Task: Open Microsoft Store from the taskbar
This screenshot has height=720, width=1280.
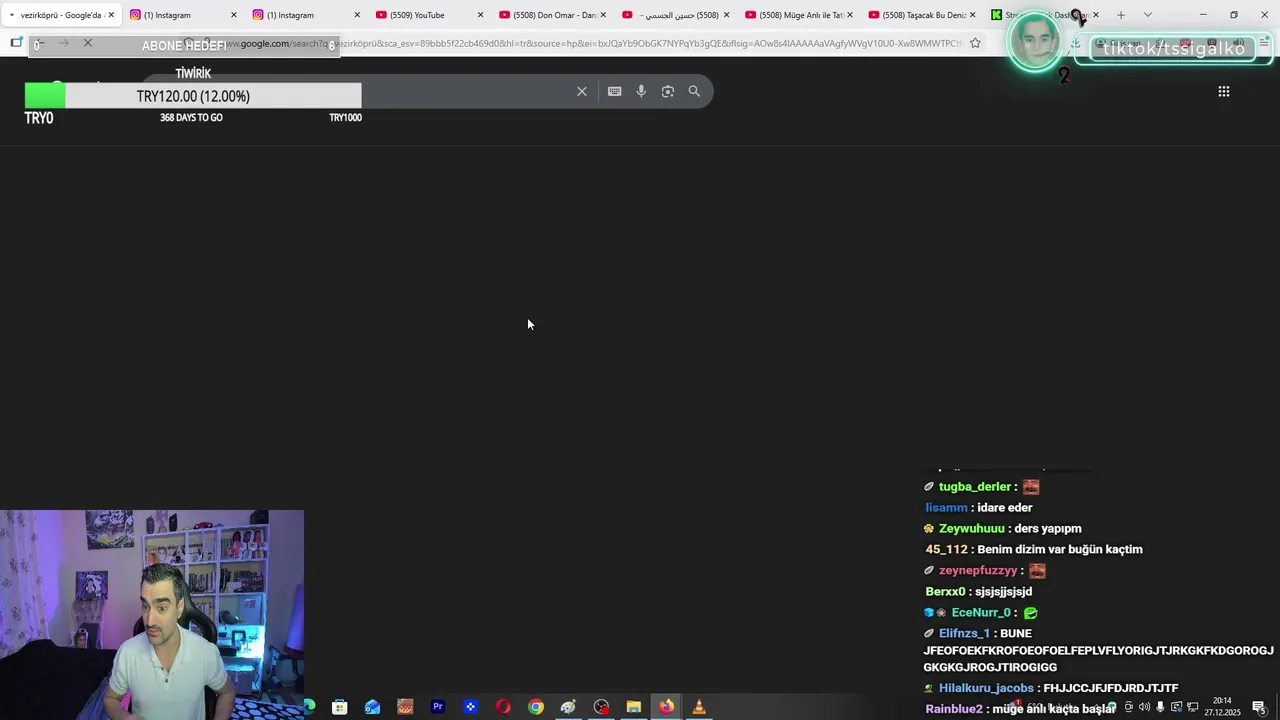Action: click(x=340, y=707)
